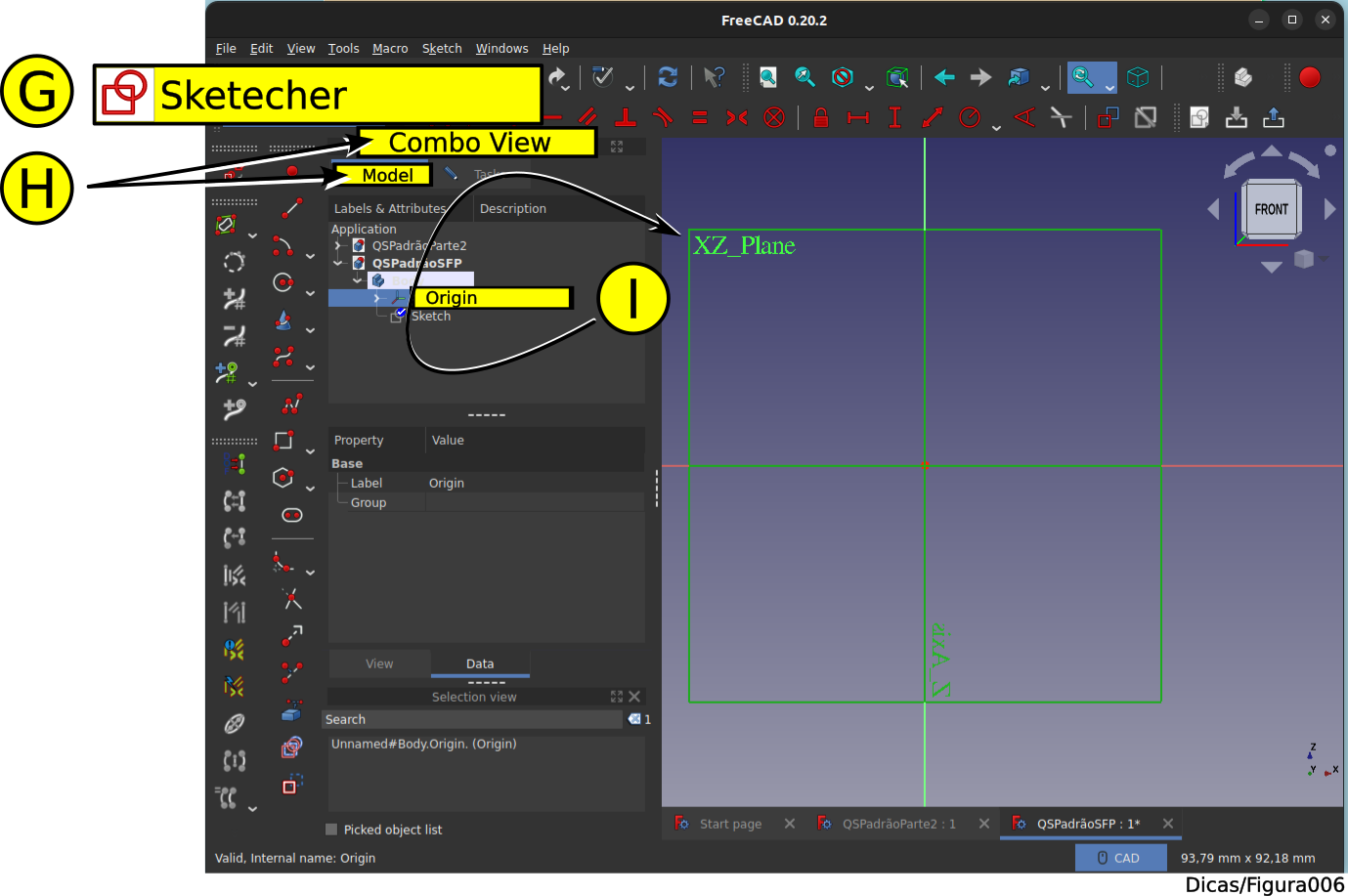The width and height of the screenshot is (1348, 896).
Task: Click the Refresh recompute icon
Action: (x=668, y=77)
